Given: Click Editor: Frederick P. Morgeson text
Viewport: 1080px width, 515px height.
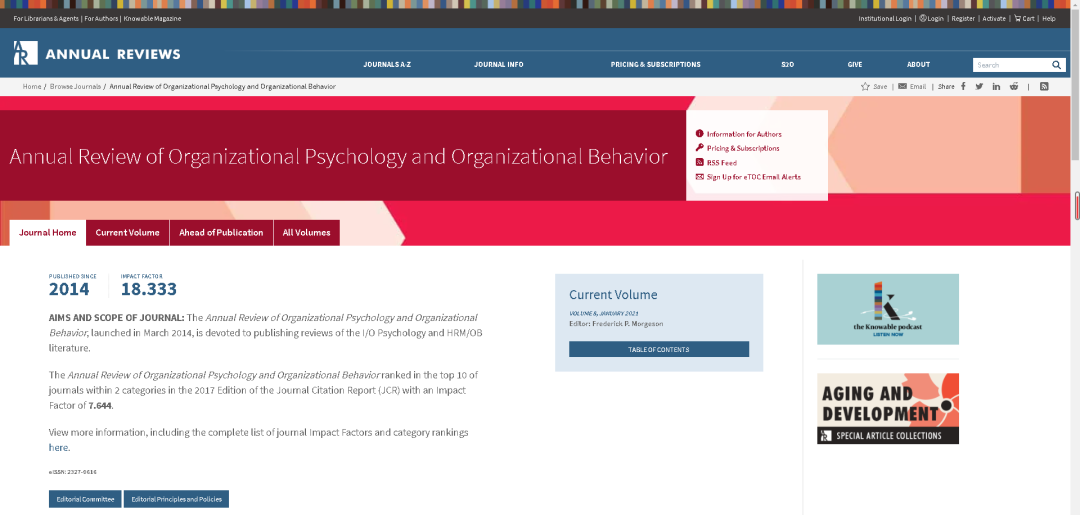Looking at the screenshot, I should coord(616,324).
